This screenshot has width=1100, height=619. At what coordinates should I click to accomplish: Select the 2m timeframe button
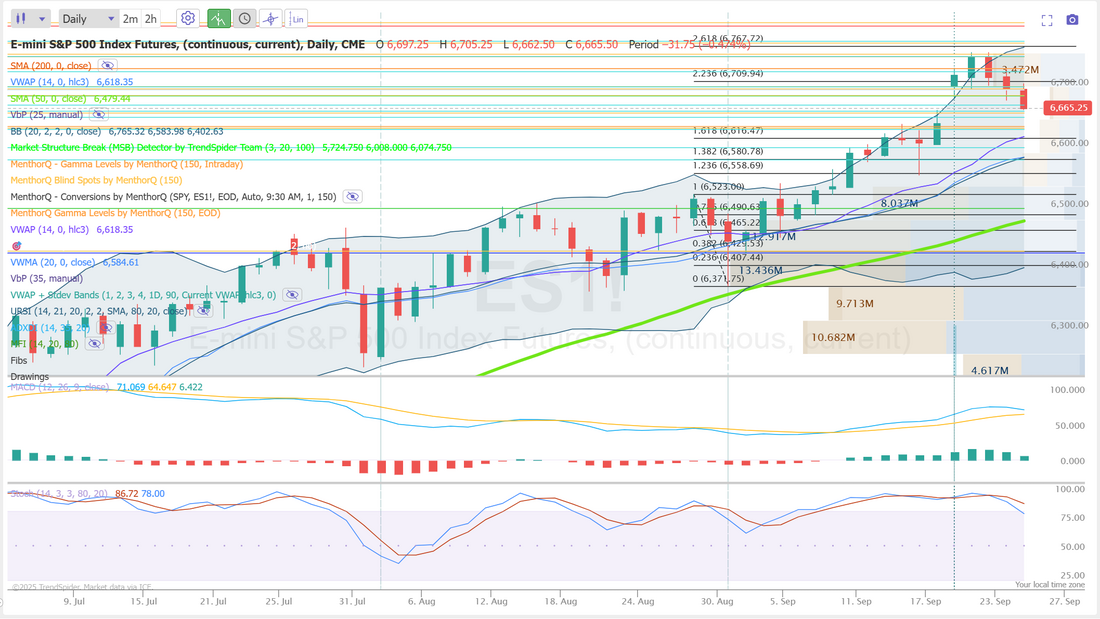130,18
